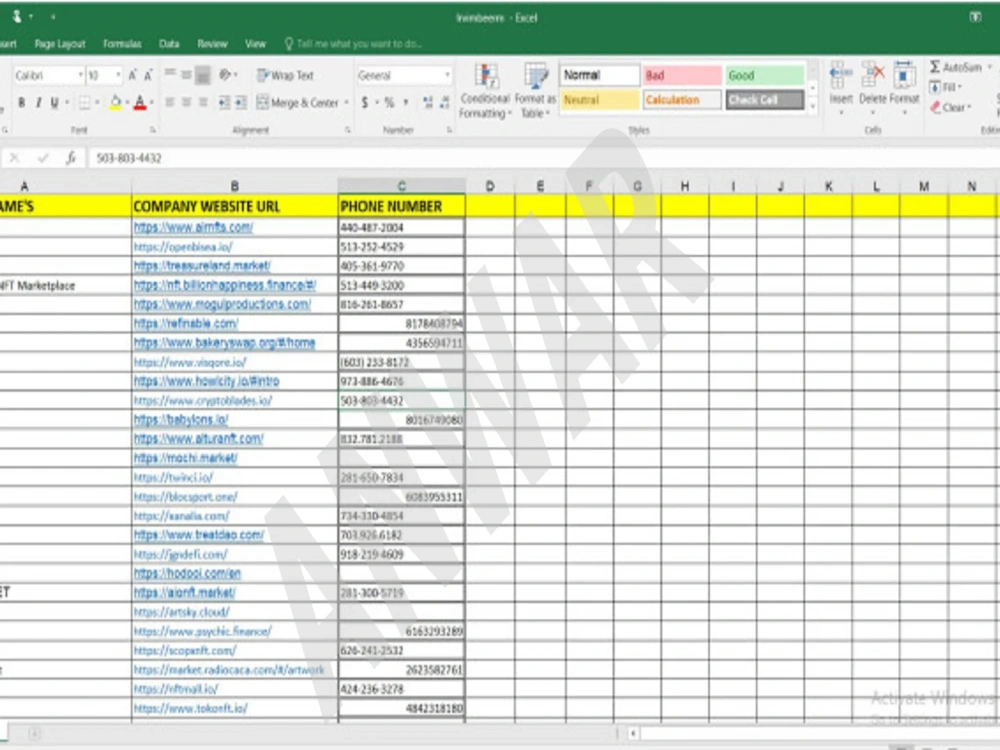The height and width of the screenshot is (750, 1000).
Task: Click the Tell me what you want search box
Action: click(x=353, y=44)
